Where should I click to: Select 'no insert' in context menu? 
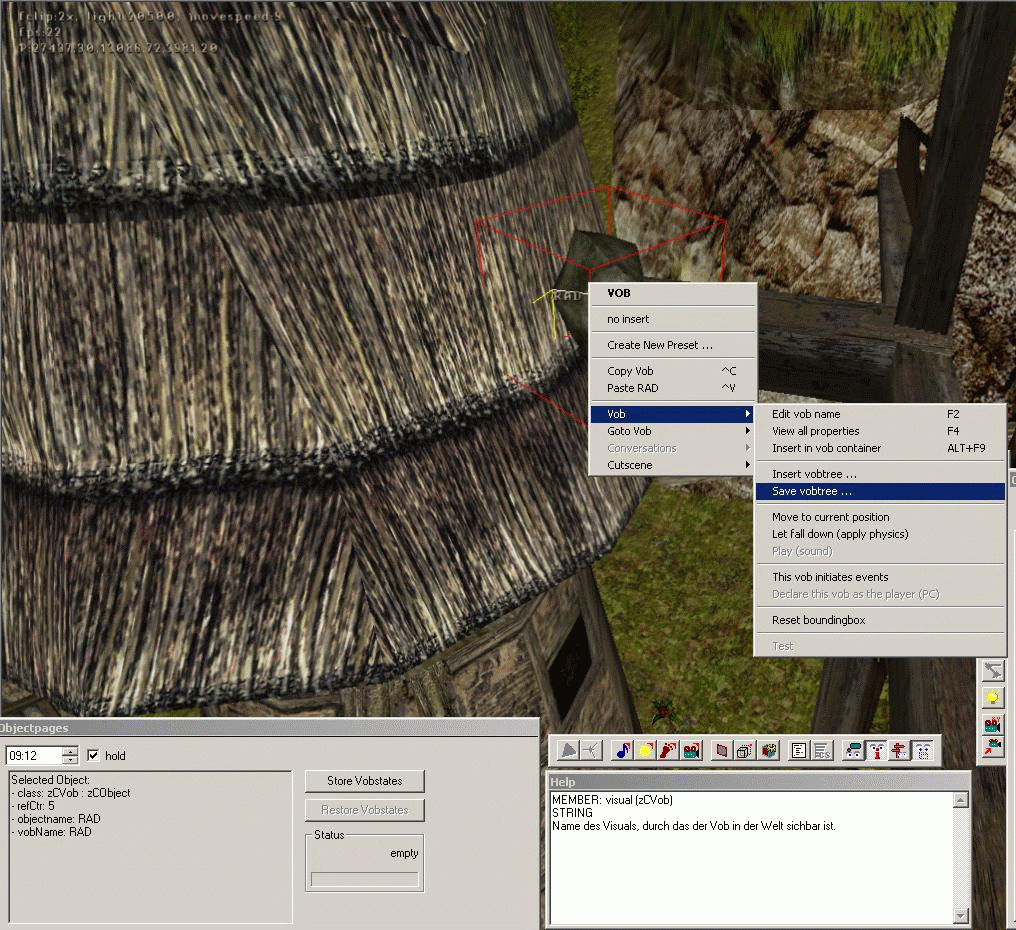click(x=671, y=319)
